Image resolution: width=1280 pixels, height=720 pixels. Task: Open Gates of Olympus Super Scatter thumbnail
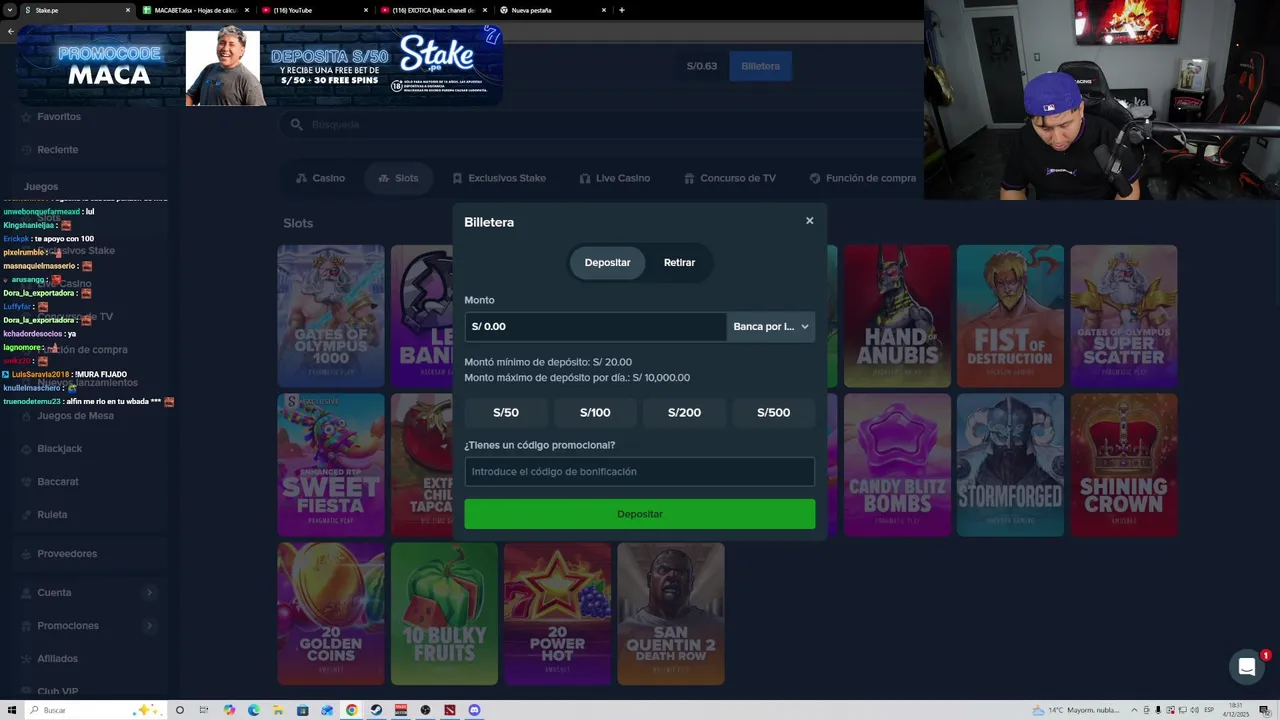(x=1123, y=316)
